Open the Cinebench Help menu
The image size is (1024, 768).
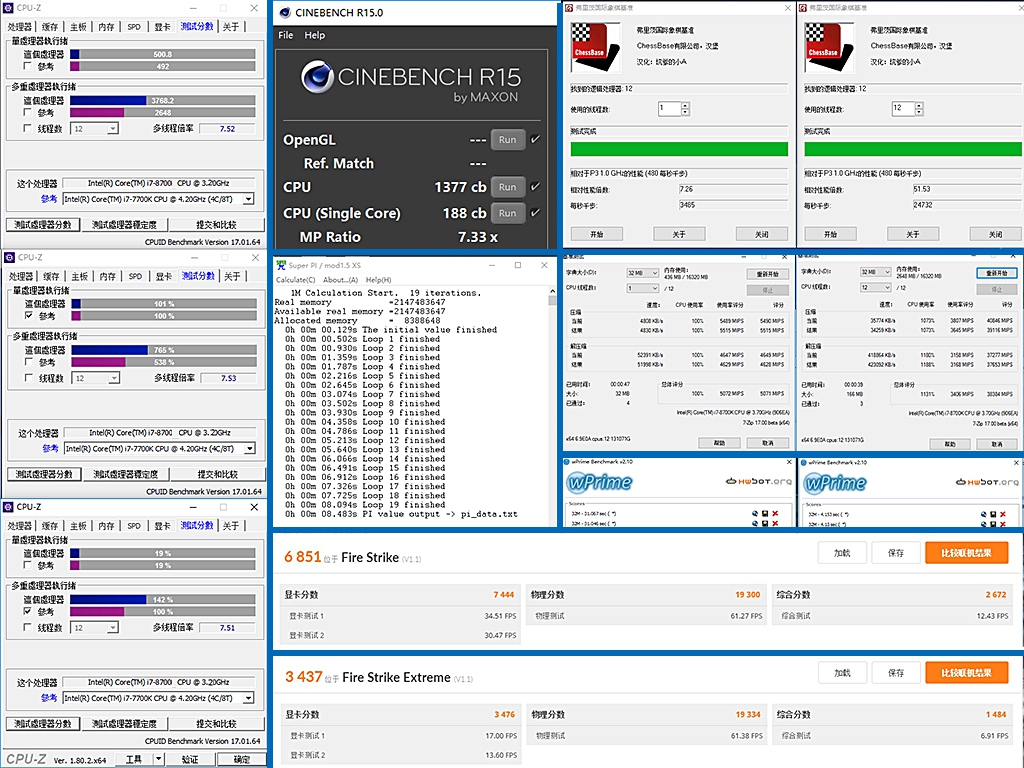(x=315, y=35)
